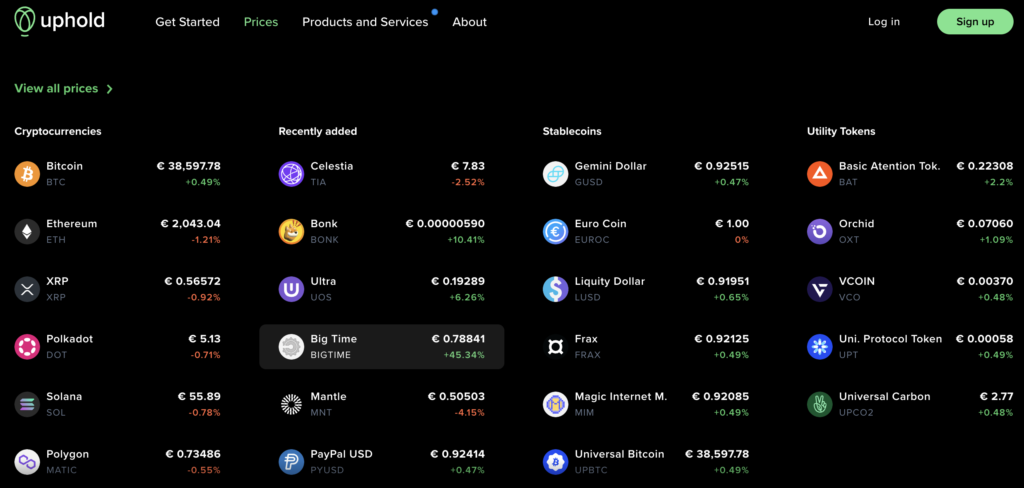Screen dimensions: 1024x488
Task: Click the chevron beside View all prices
Action: pos(110,89)
